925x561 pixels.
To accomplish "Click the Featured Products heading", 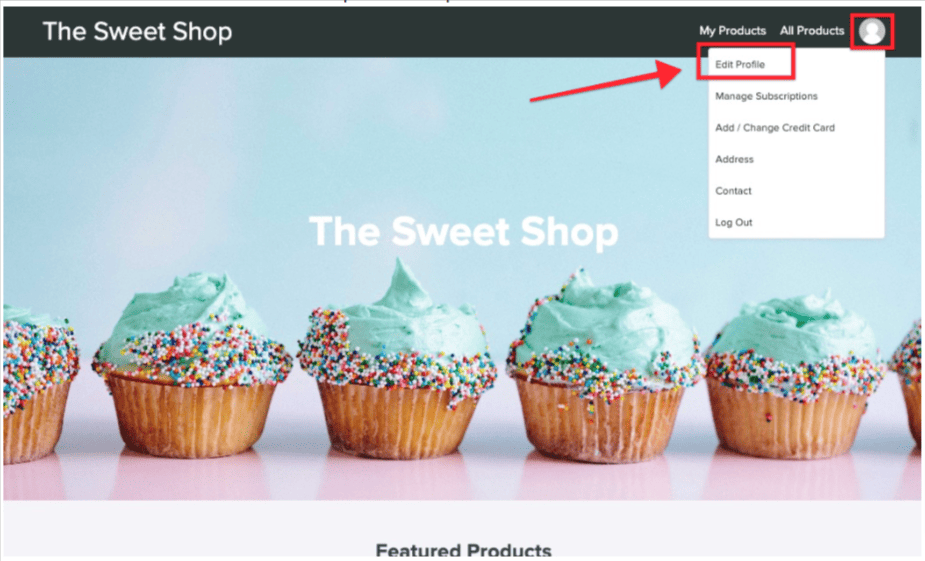I will pos(464,551).
